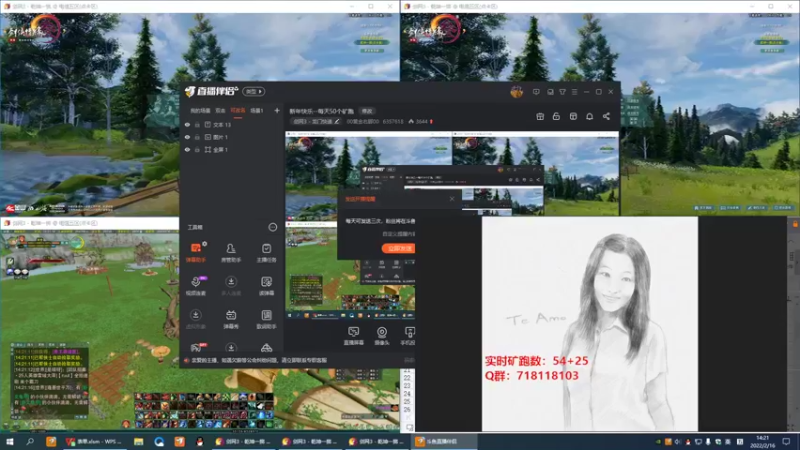Add 摄像头 camera source below the preview

click(x=382, y=336)
